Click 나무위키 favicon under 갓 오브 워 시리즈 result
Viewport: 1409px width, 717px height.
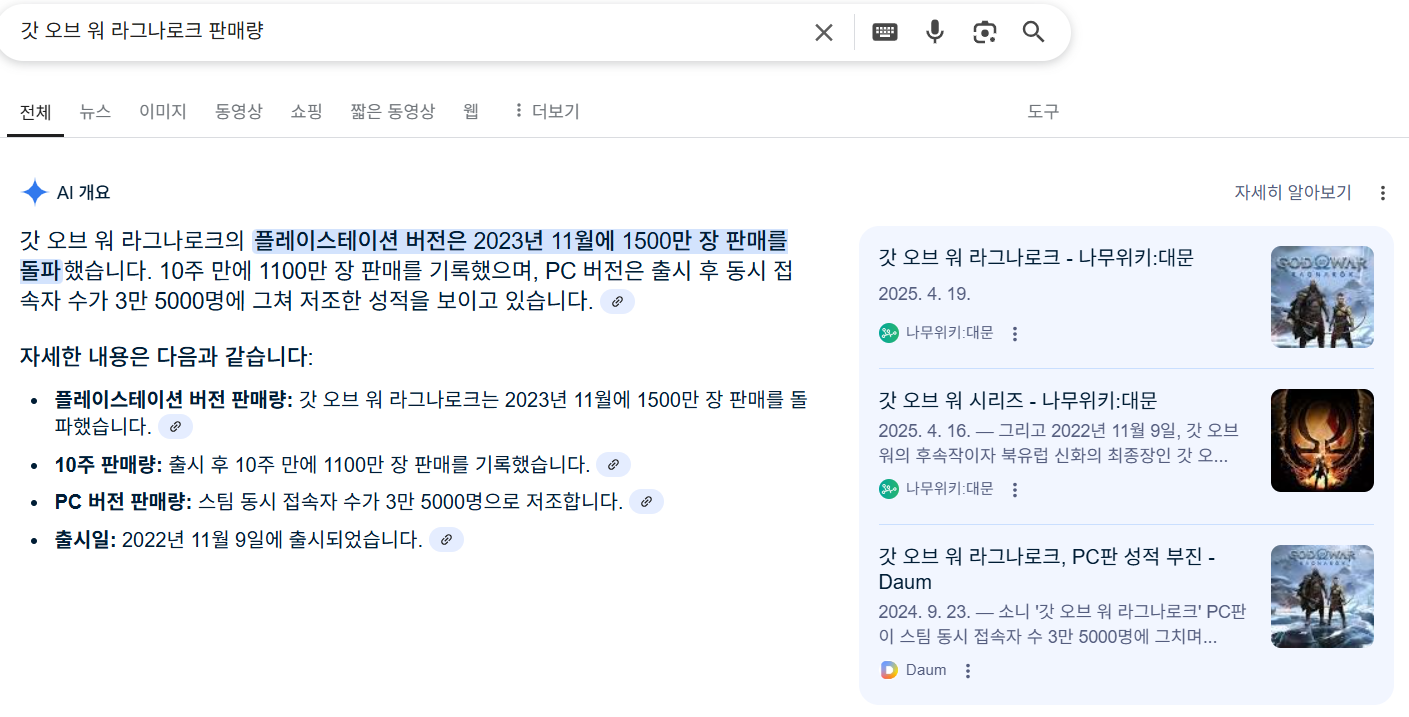889,489
